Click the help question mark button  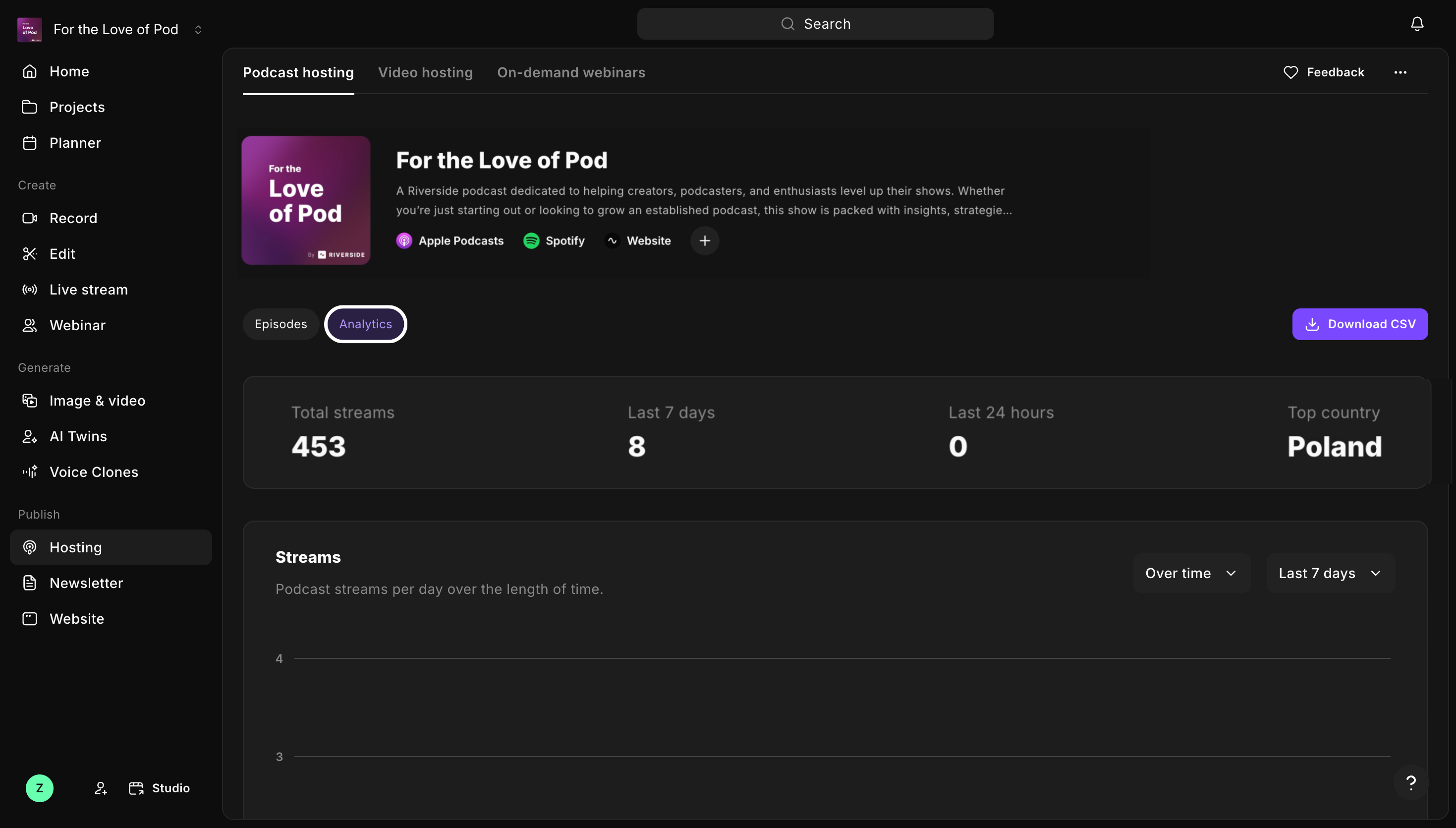pyautogui.click(x=1410, y=782)
